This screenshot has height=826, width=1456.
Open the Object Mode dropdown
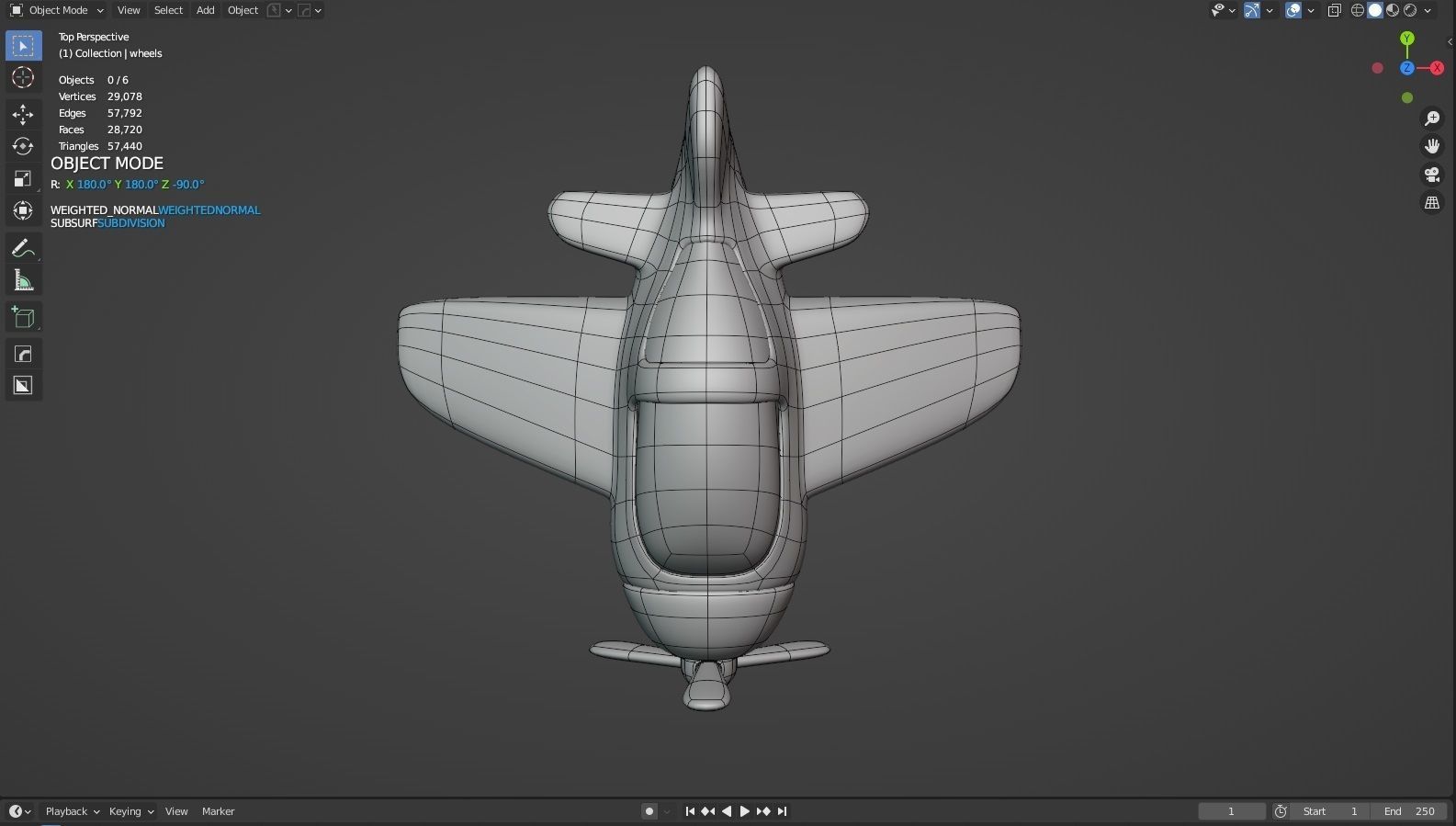coord(57,10)
